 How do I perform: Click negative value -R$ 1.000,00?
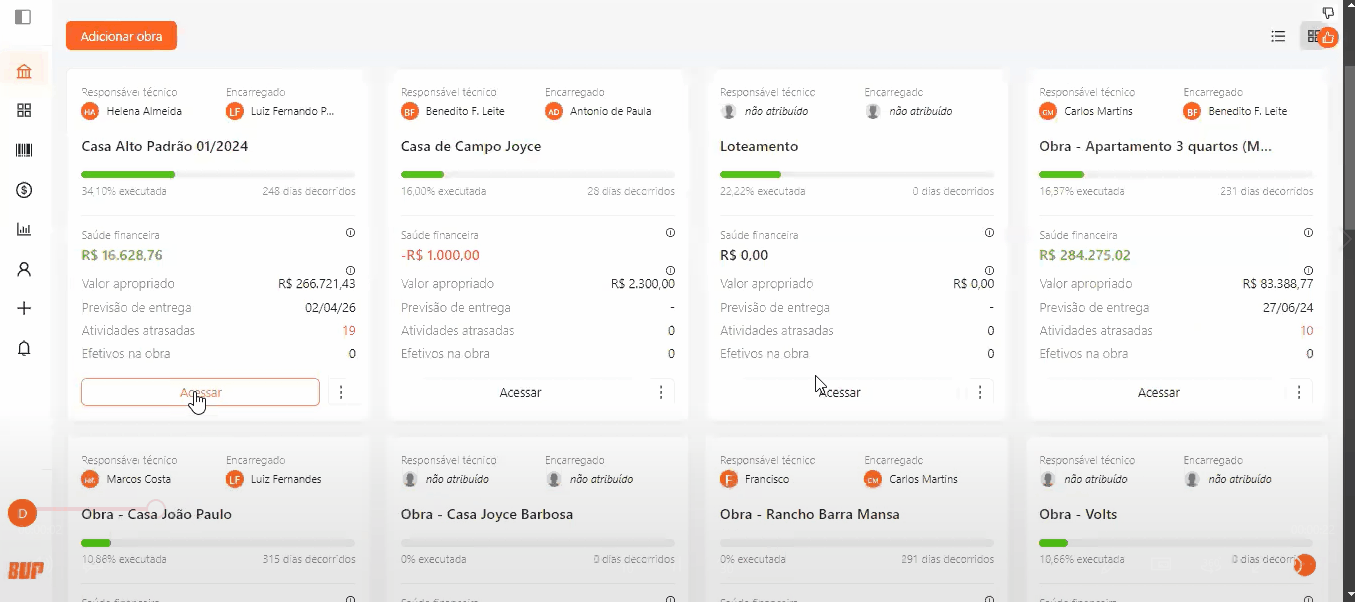point(440,255)
